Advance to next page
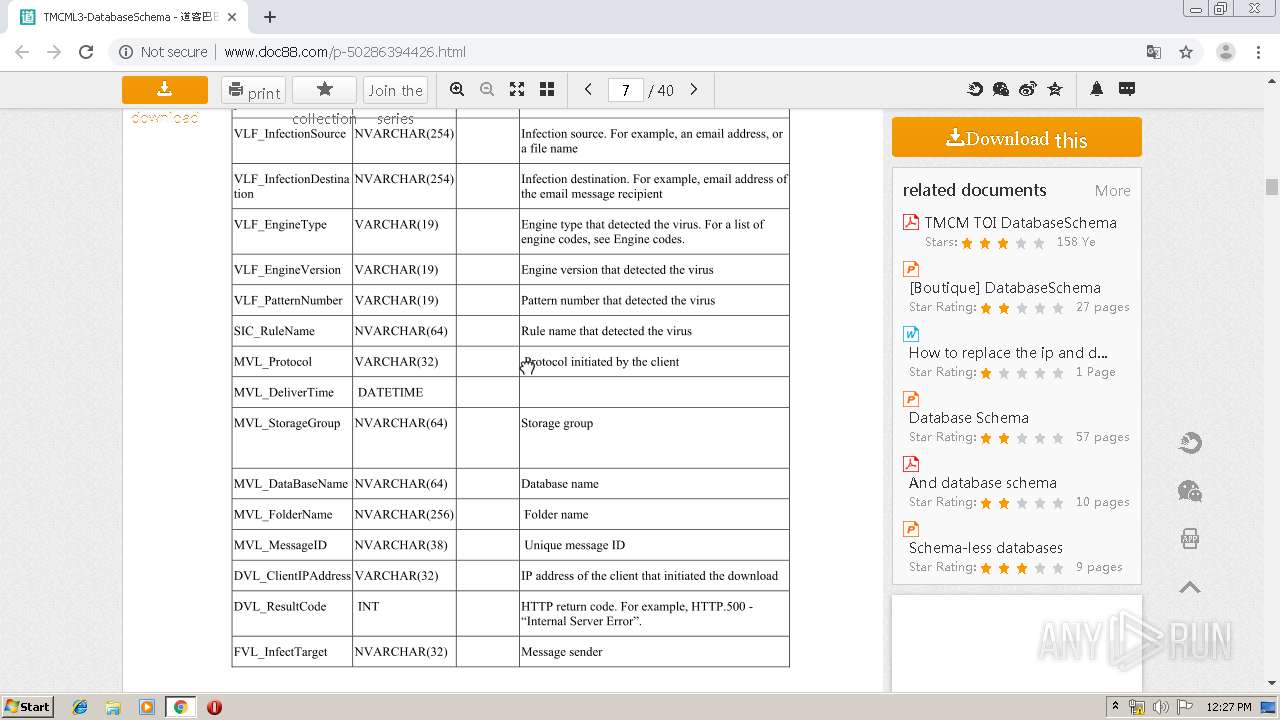Viewport: 1280px width, 720px height. 694,90
